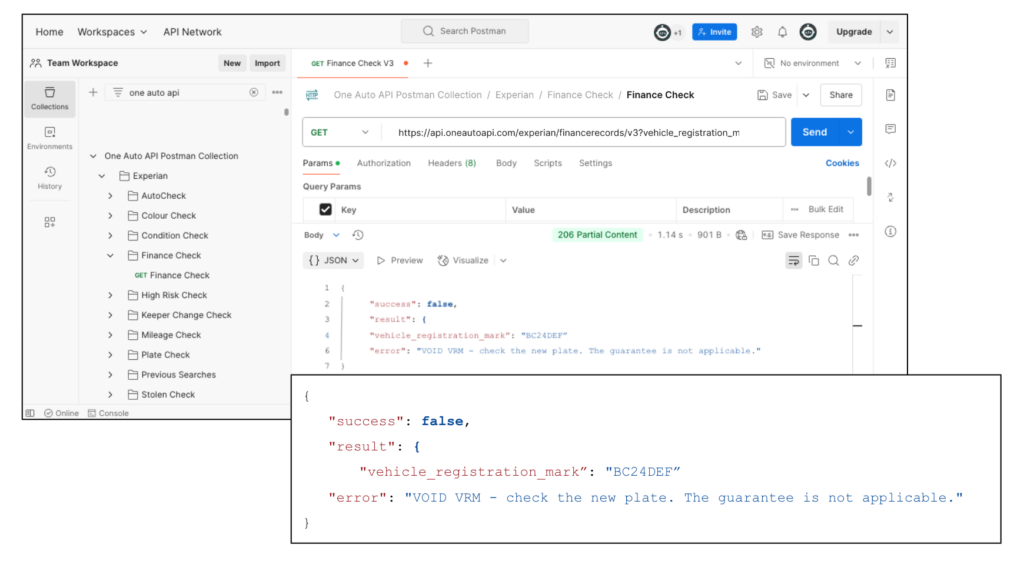Viewport: 1024px width, 568px height.
Task: Click the Invite button
Action: pos(714,32)
